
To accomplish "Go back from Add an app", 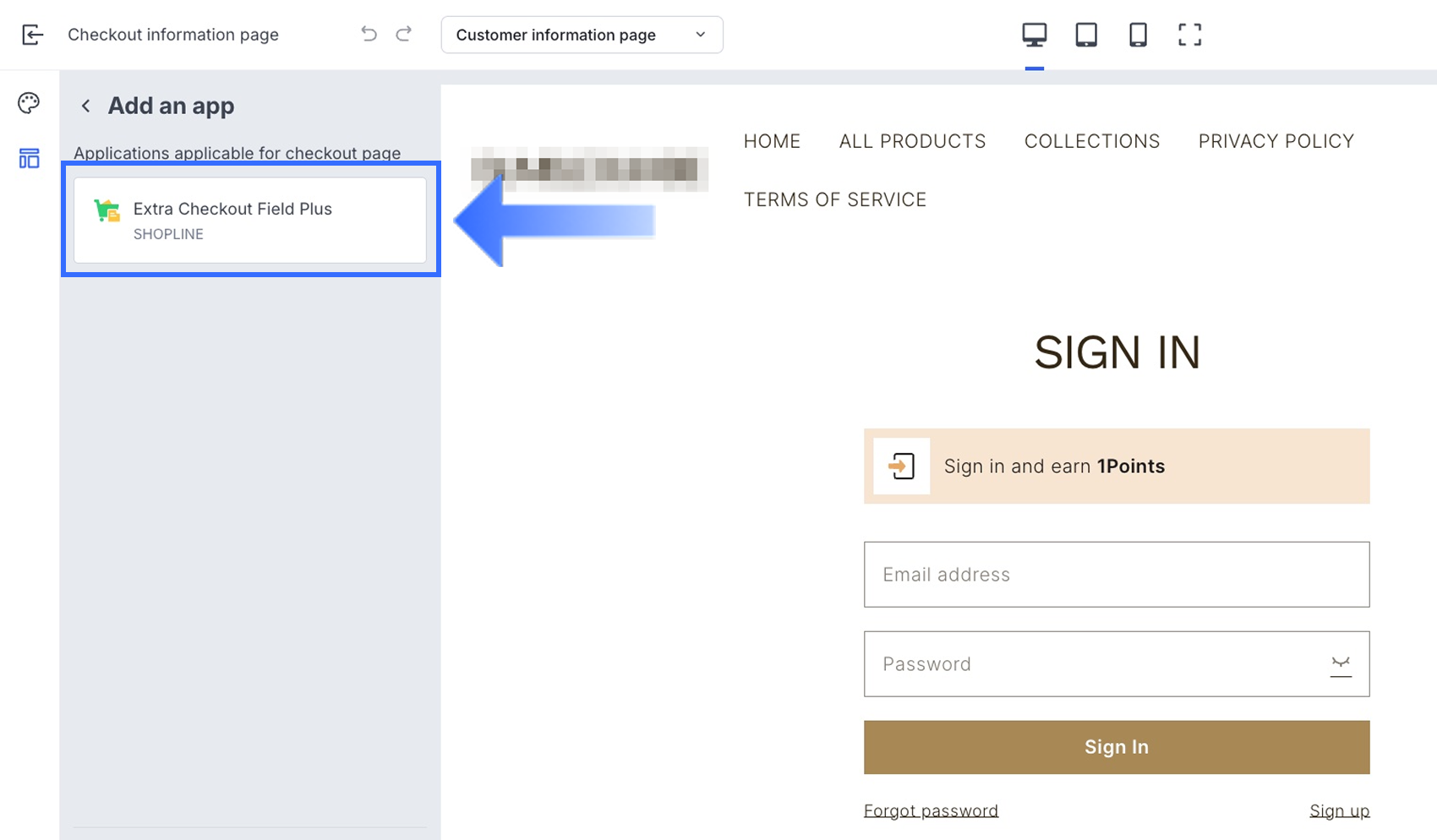I will tap(85, 106).
